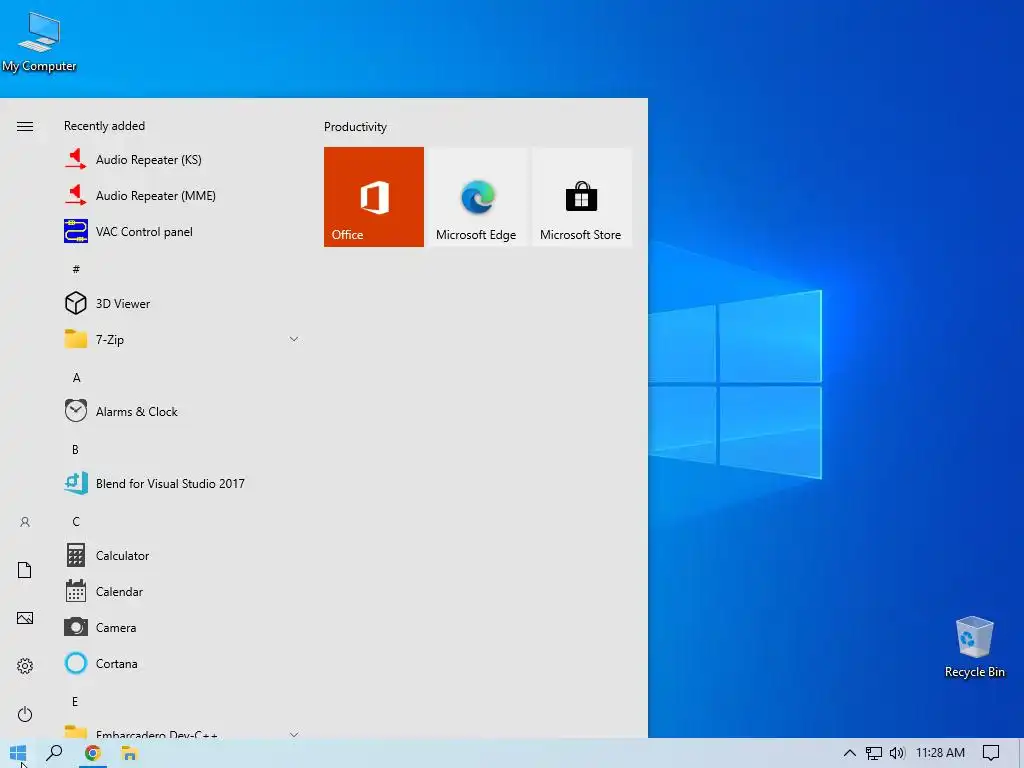Viewport: 1024px width, 768px height.
Task: Click the 'E' letter group header
Action: [x=75, y=701]
